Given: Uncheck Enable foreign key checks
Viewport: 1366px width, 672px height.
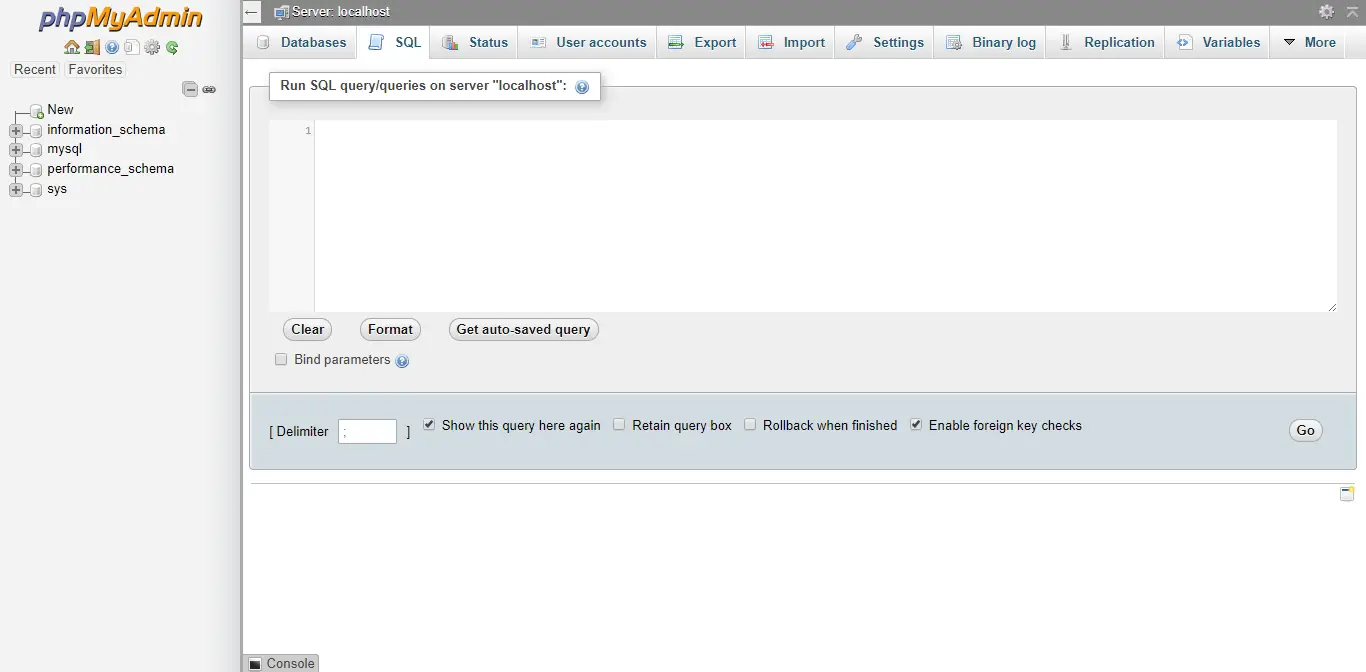Looking at the screenshot, I should [x=916, y=425].
